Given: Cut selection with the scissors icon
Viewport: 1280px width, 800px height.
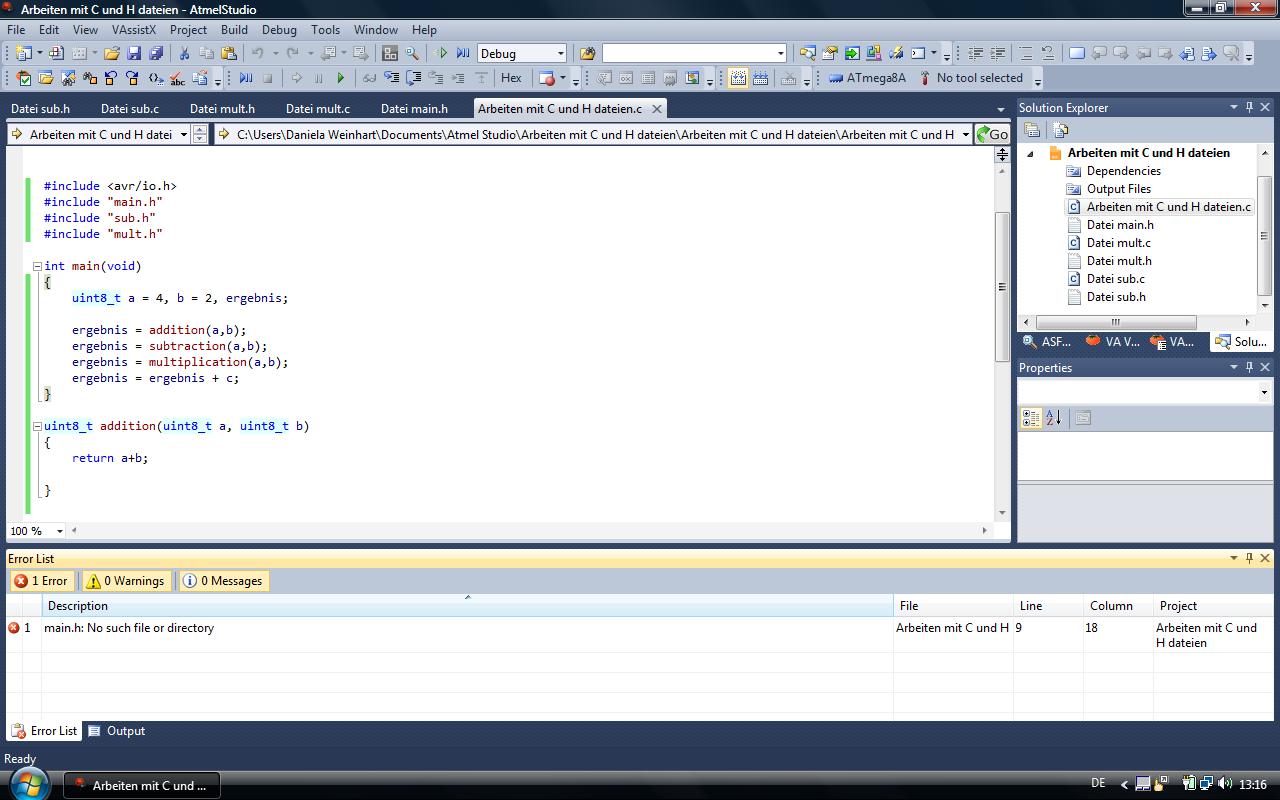Looking at the screenshot, I should (x=185, y=54).
